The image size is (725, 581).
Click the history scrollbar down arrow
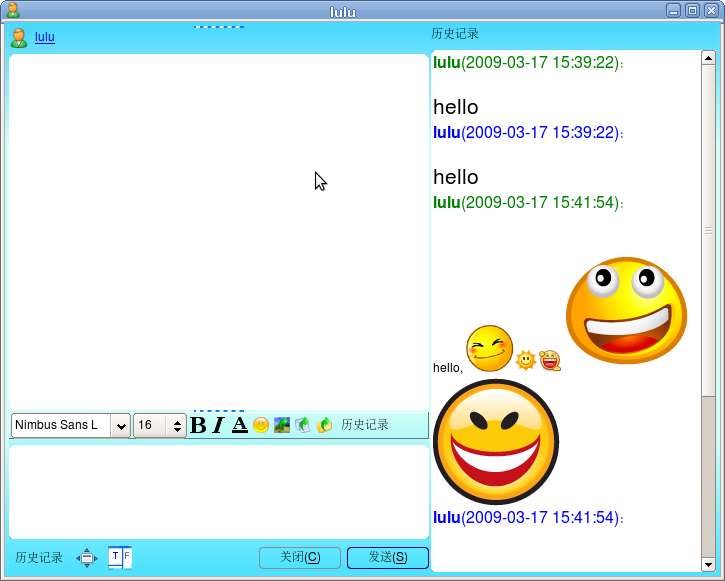pos(708,564)
